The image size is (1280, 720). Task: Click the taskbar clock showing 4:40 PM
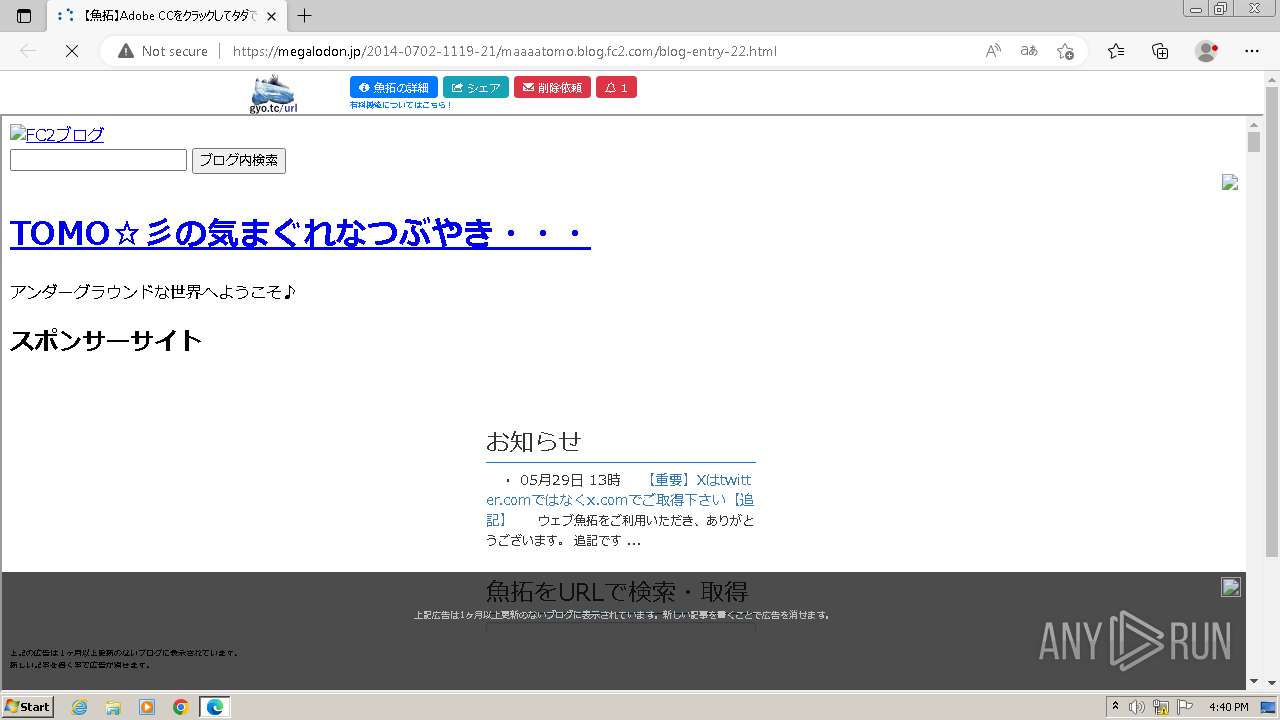(1228, 707)
